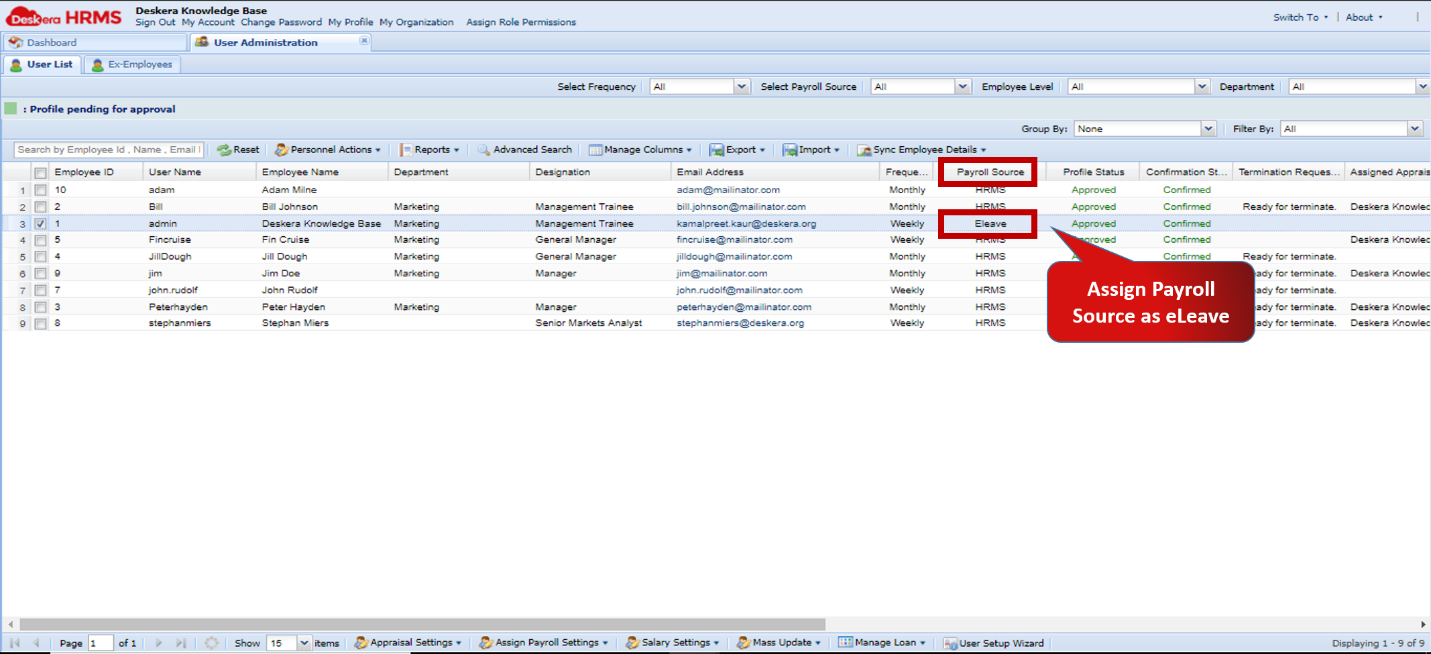1431x654 pixels.
Task: Uncheck the selected admin row checkbox
Action: (41, 224)
